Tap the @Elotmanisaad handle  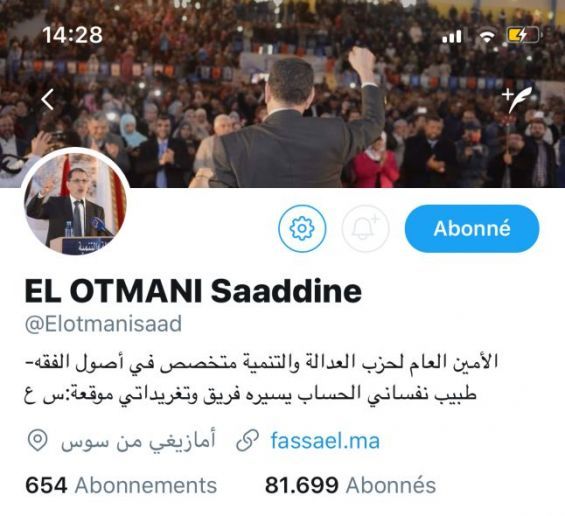click(103, 324)
